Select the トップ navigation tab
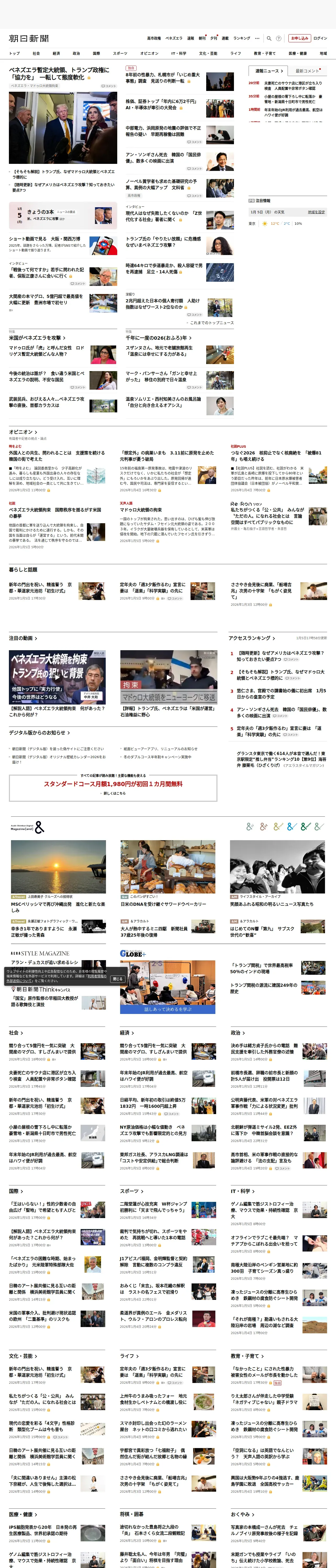 (14, 54)
